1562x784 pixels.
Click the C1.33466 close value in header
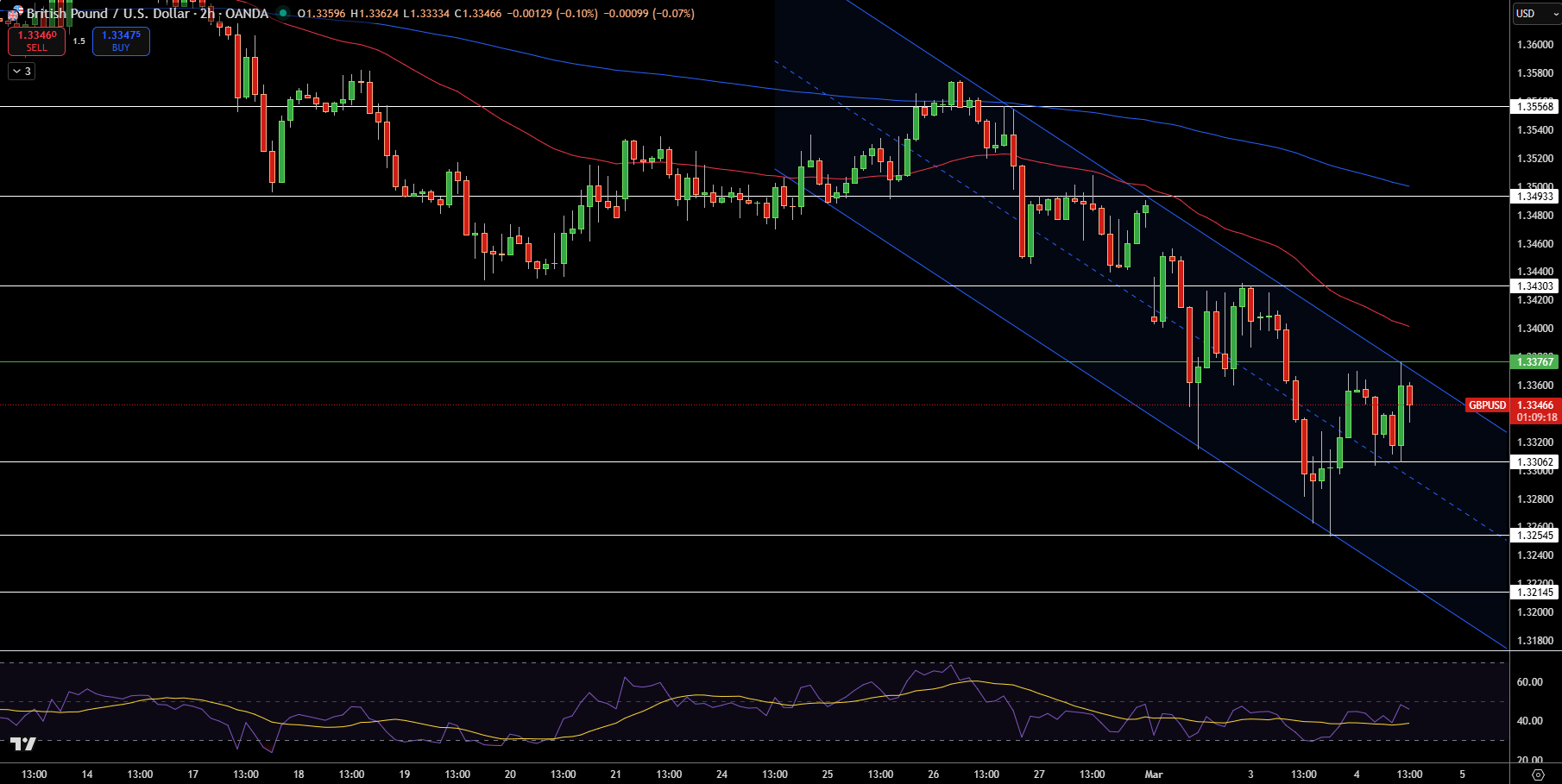[478, 14]
